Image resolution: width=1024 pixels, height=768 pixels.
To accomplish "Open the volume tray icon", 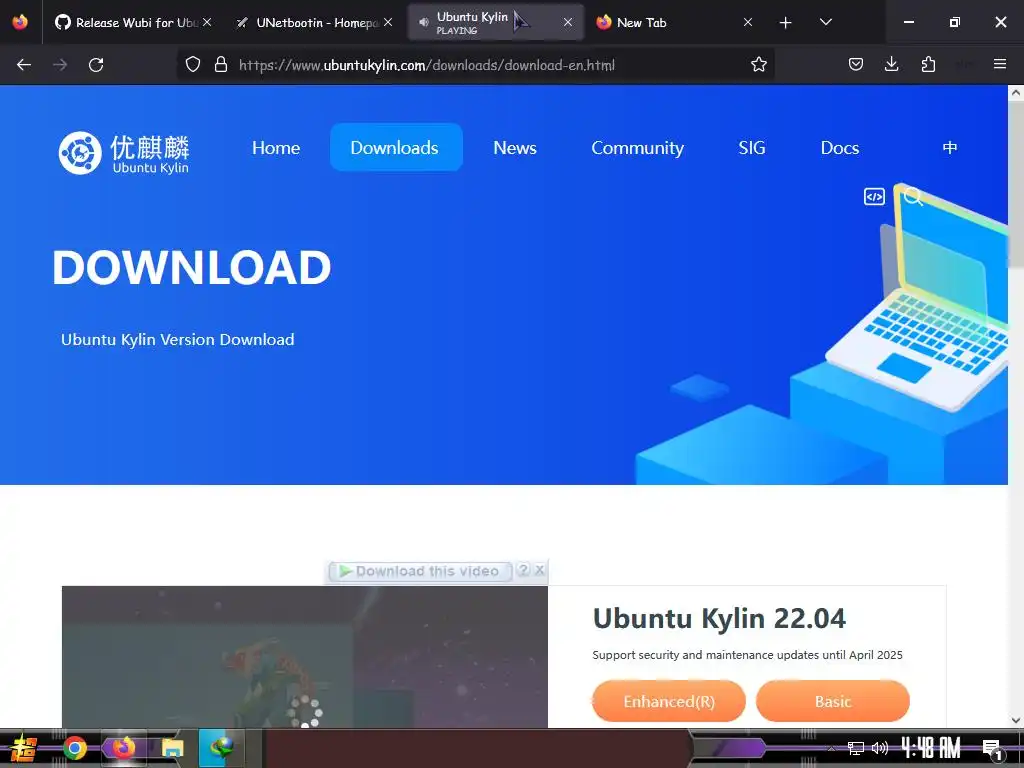I will click(x=880, y=748).
